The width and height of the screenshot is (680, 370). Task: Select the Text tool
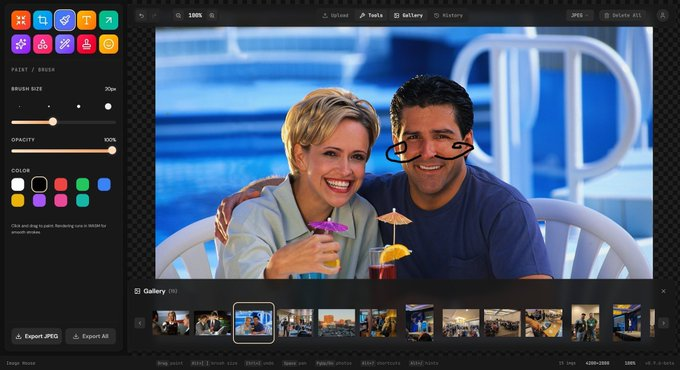pos(86,20)
